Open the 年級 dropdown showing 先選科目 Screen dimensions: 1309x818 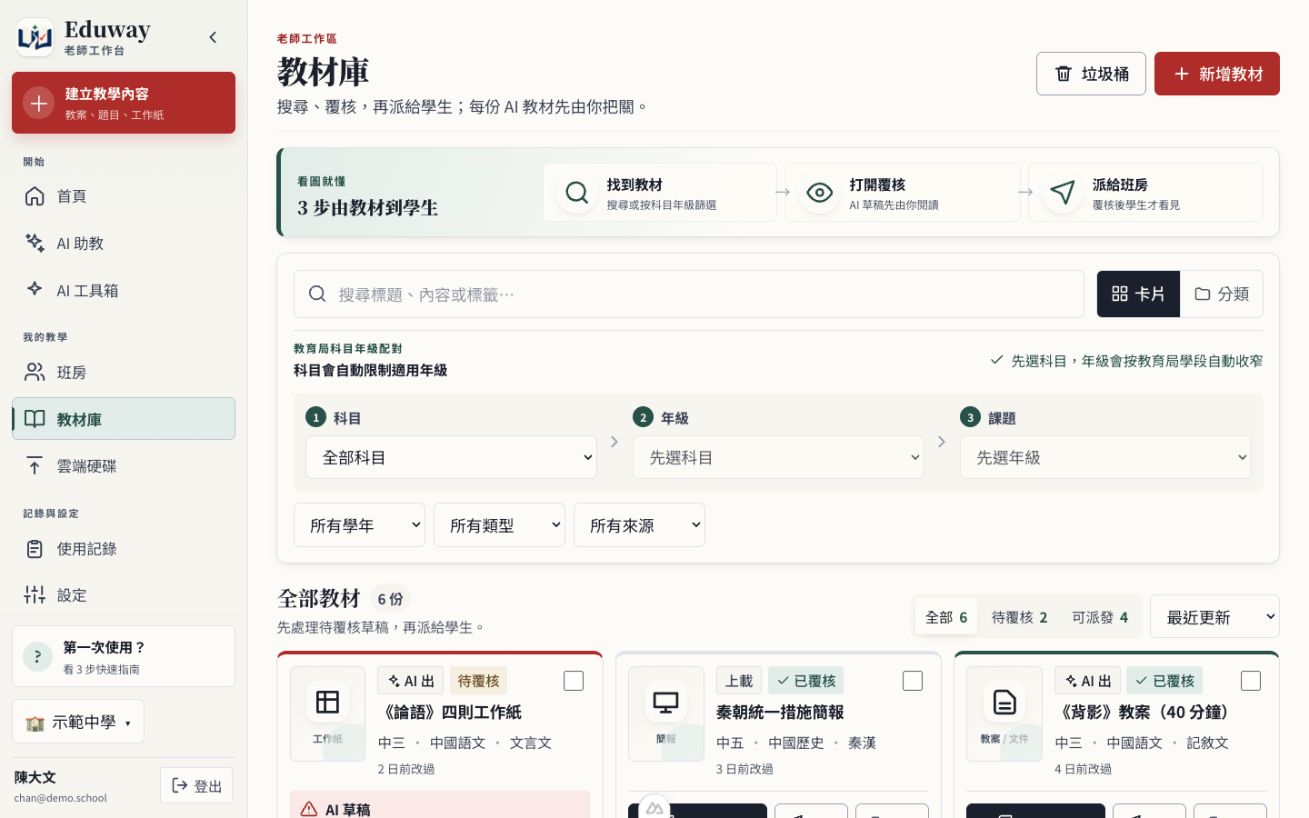coord(778,457)
